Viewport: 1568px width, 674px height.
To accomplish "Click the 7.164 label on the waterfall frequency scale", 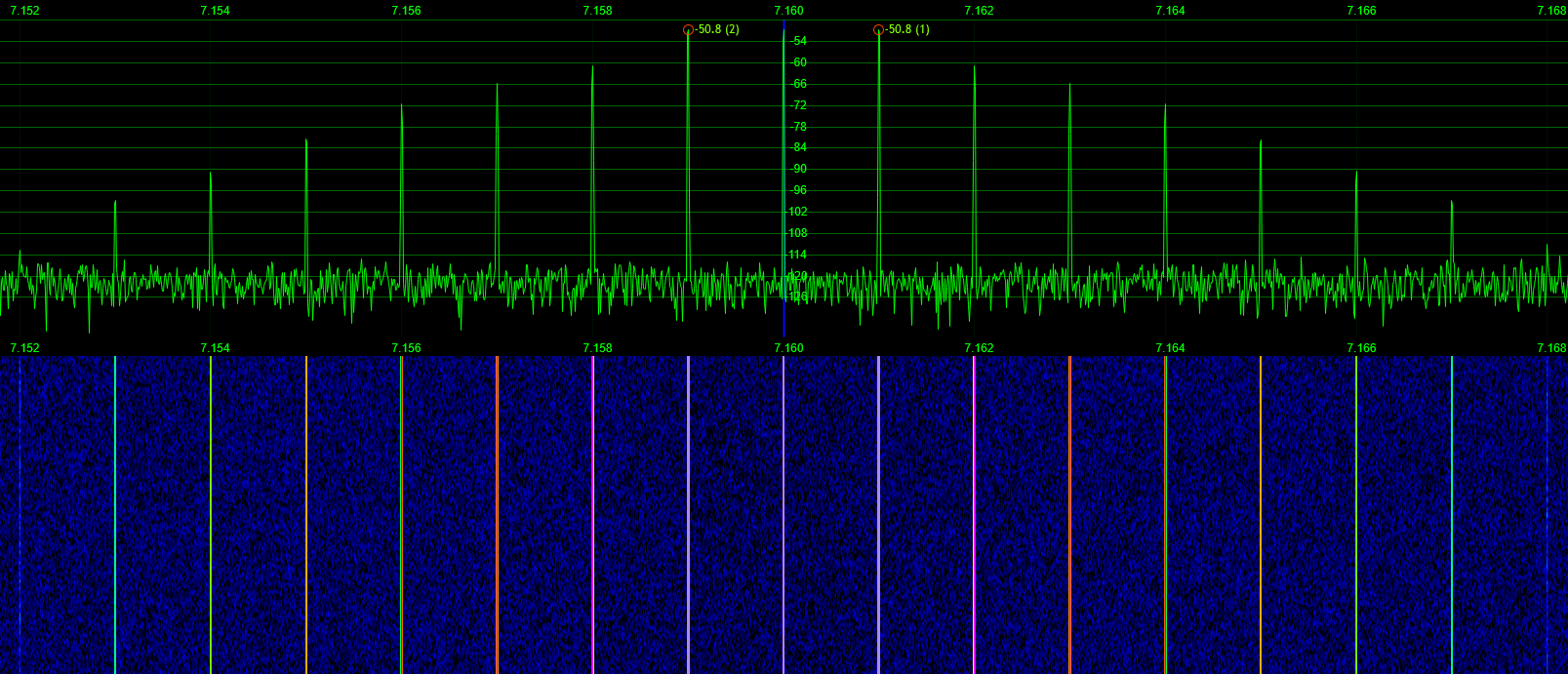I will click(1170, 348).
